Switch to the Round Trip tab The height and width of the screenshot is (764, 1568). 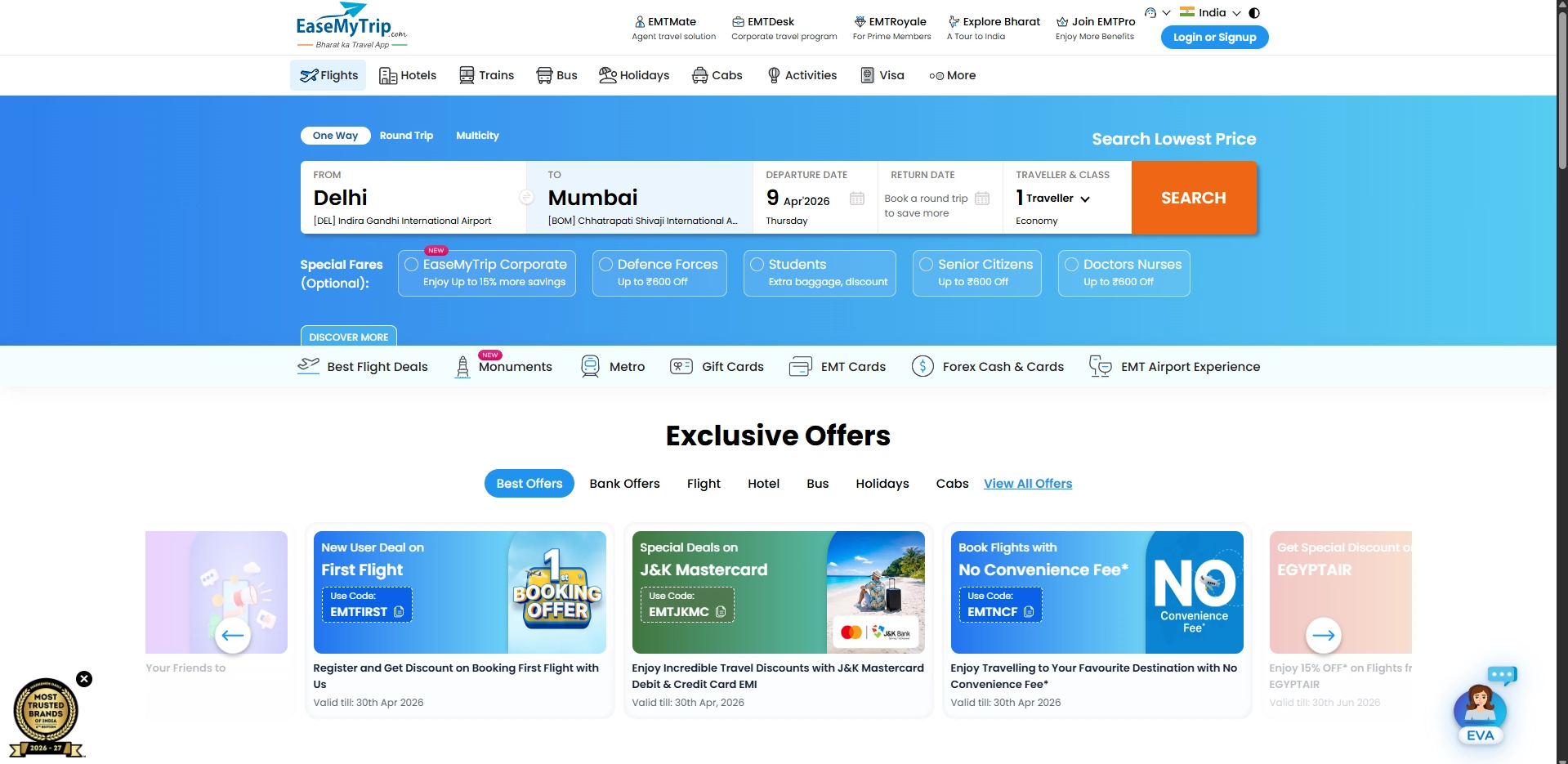pyautogui.click(x=406, y=136)
